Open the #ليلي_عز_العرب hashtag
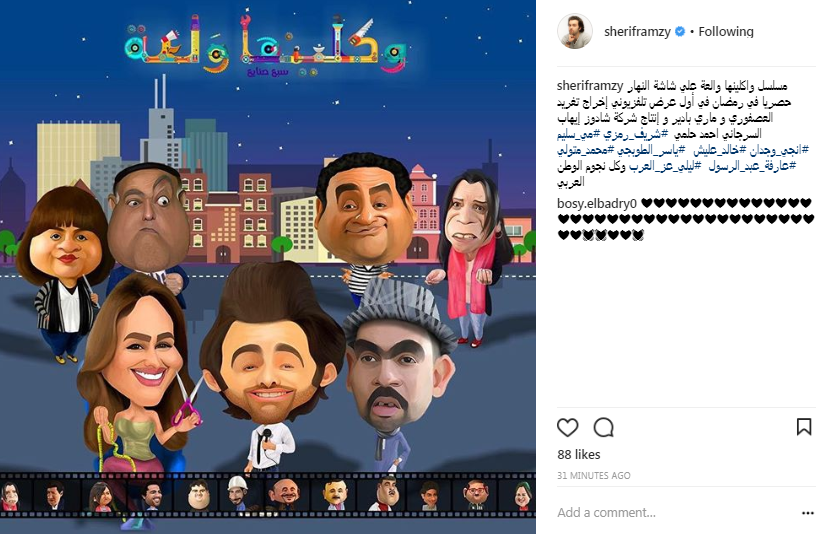Image resolution: width=831 pixels, height=534 pixels. pos(666,166)
